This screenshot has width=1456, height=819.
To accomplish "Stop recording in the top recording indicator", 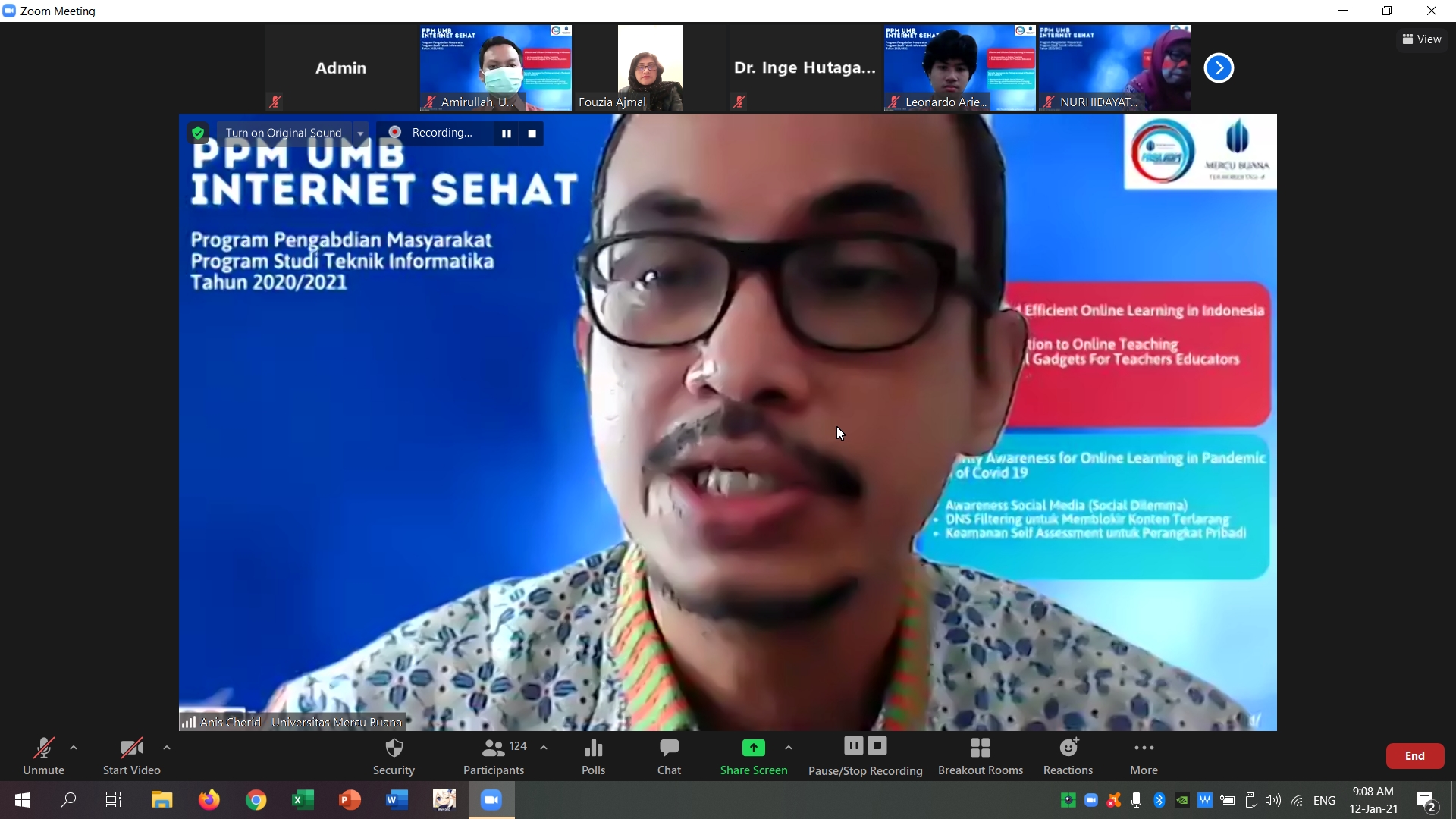I will 532,133.
